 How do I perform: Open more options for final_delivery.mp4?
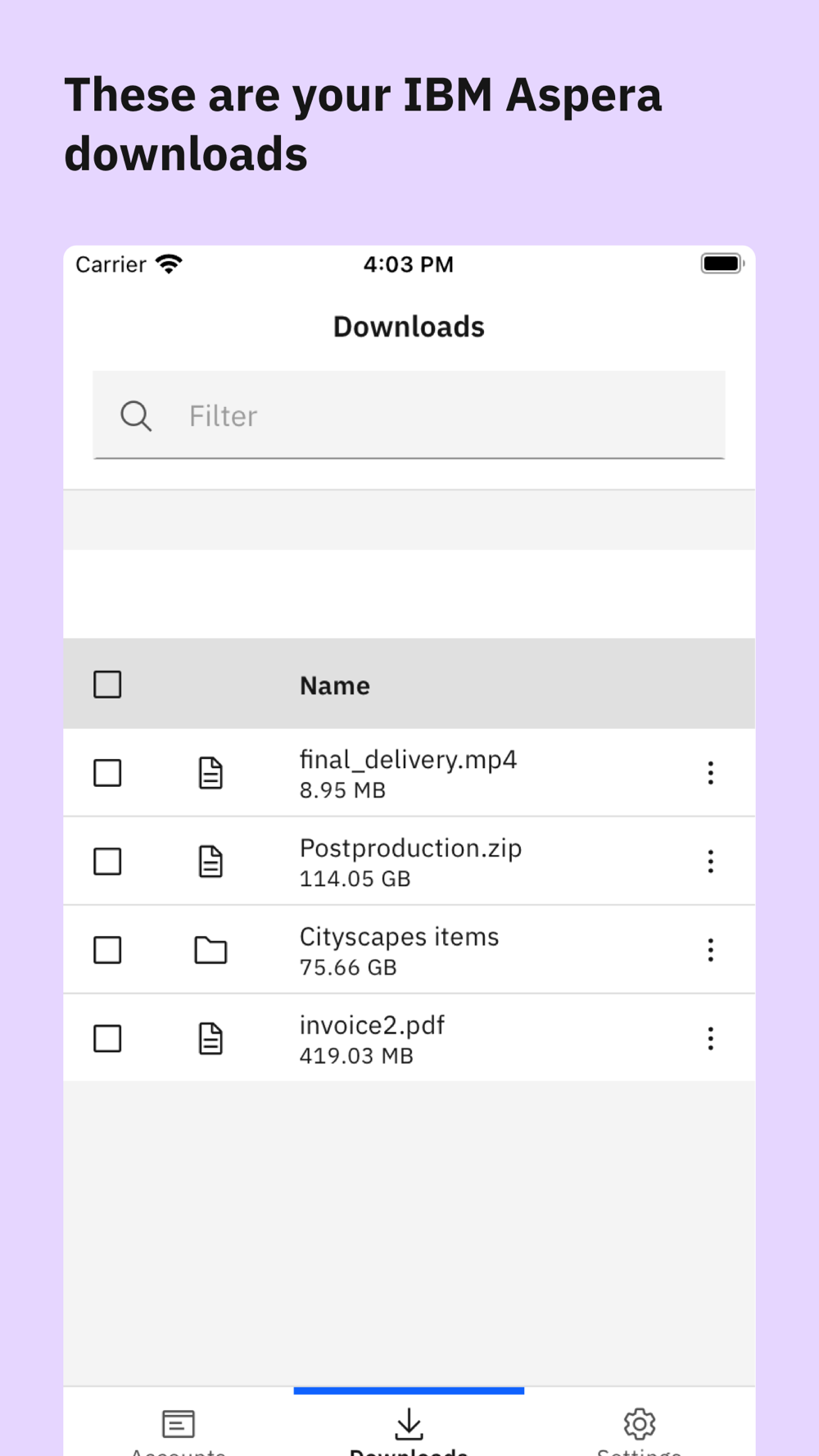pyautogui.click(x=710, y=773)
